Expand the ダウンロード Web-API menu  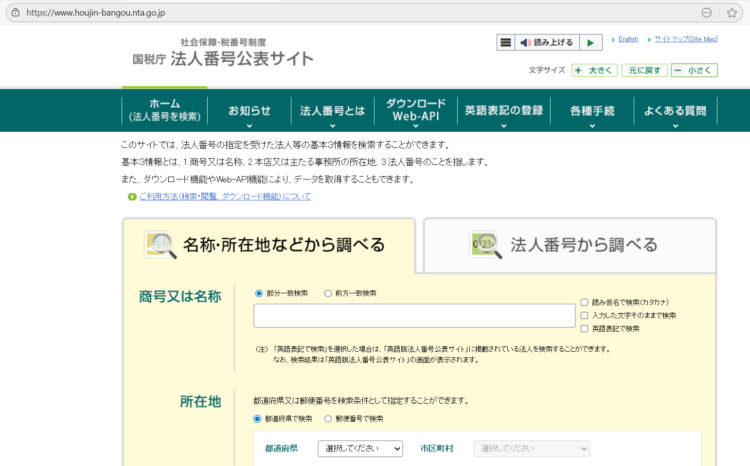coord(416,110)
